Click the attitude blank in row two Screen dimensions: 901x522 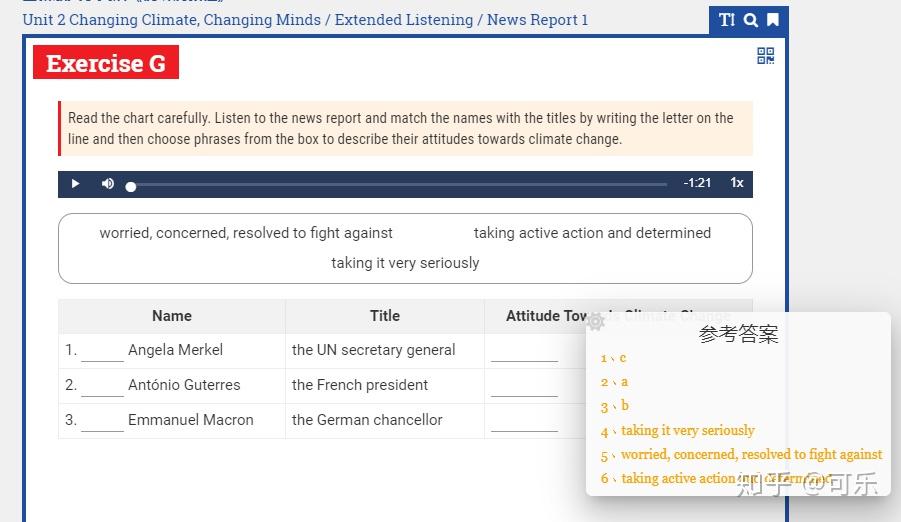tap(524, 388)
